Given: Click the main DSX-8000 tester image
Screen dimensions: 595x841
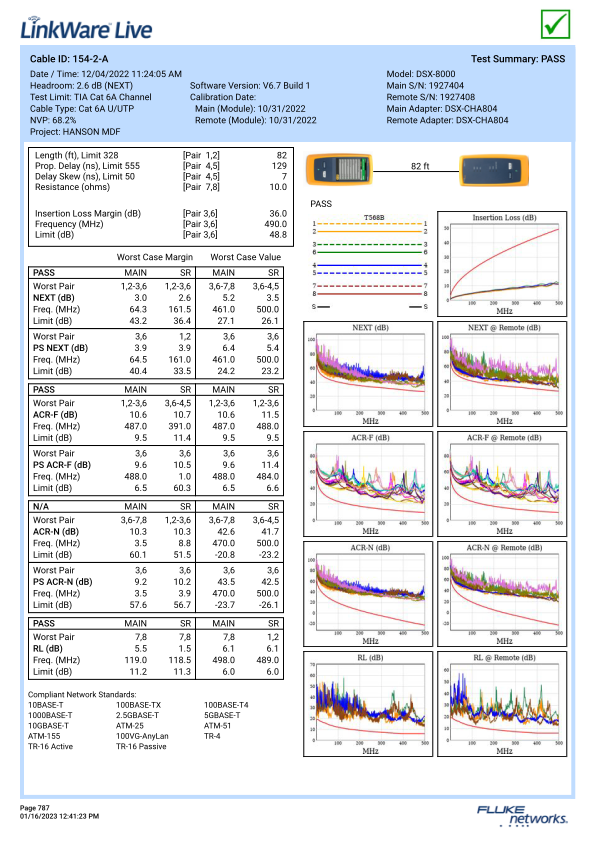Looking at the screenshot, I should [339, 169].
